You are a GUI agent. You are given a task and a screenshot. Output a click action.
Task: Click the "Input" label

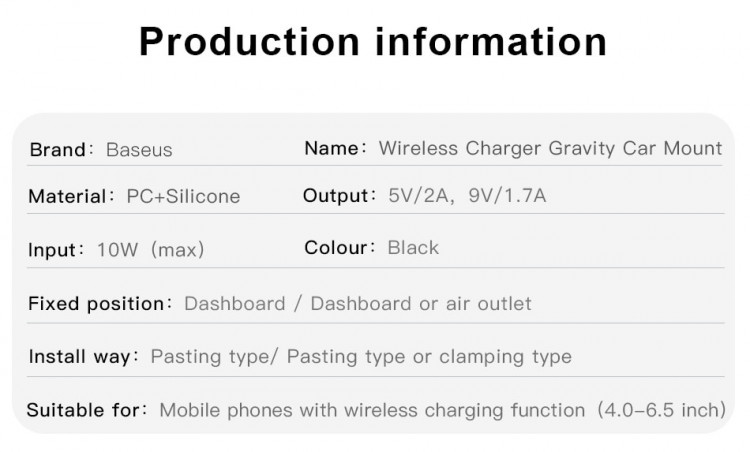53,249
